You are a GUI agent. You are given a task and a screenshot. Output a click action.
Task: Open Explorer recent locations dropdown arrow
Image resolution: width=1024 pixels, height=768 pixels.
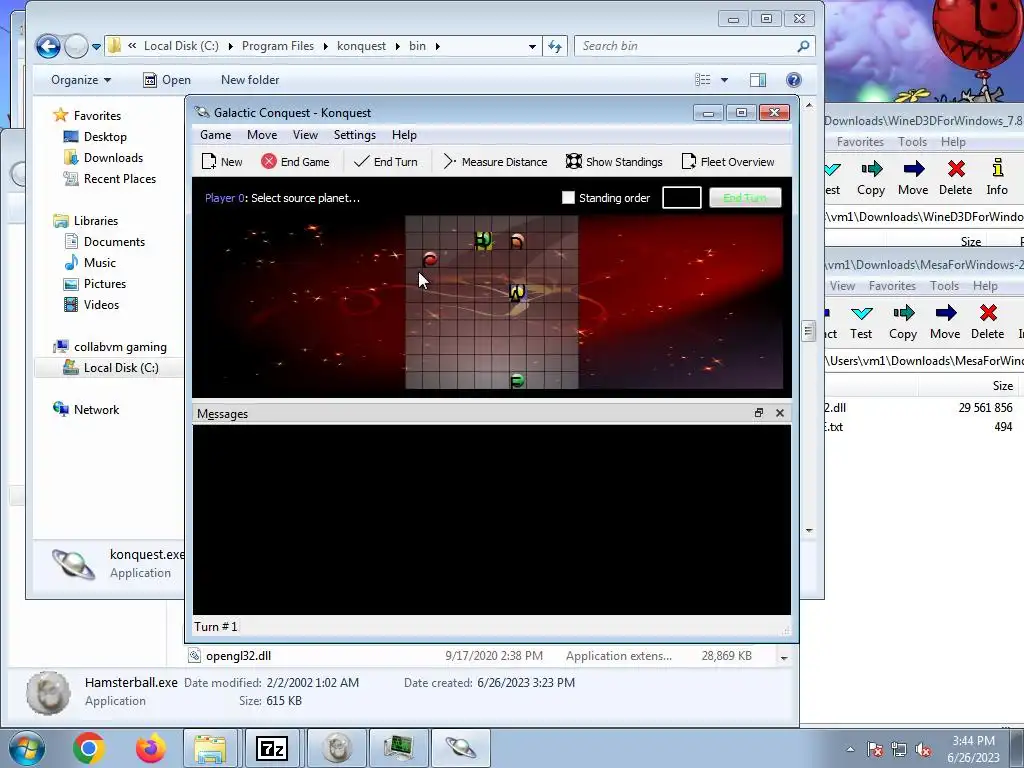(x=97, y=46)
